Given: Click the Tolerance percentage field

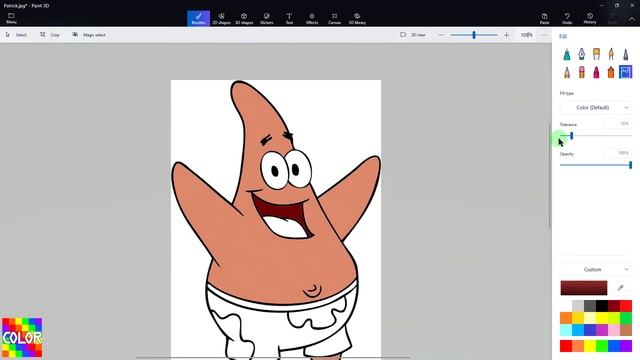Looking at the screenshot, I should pos(618,124).
